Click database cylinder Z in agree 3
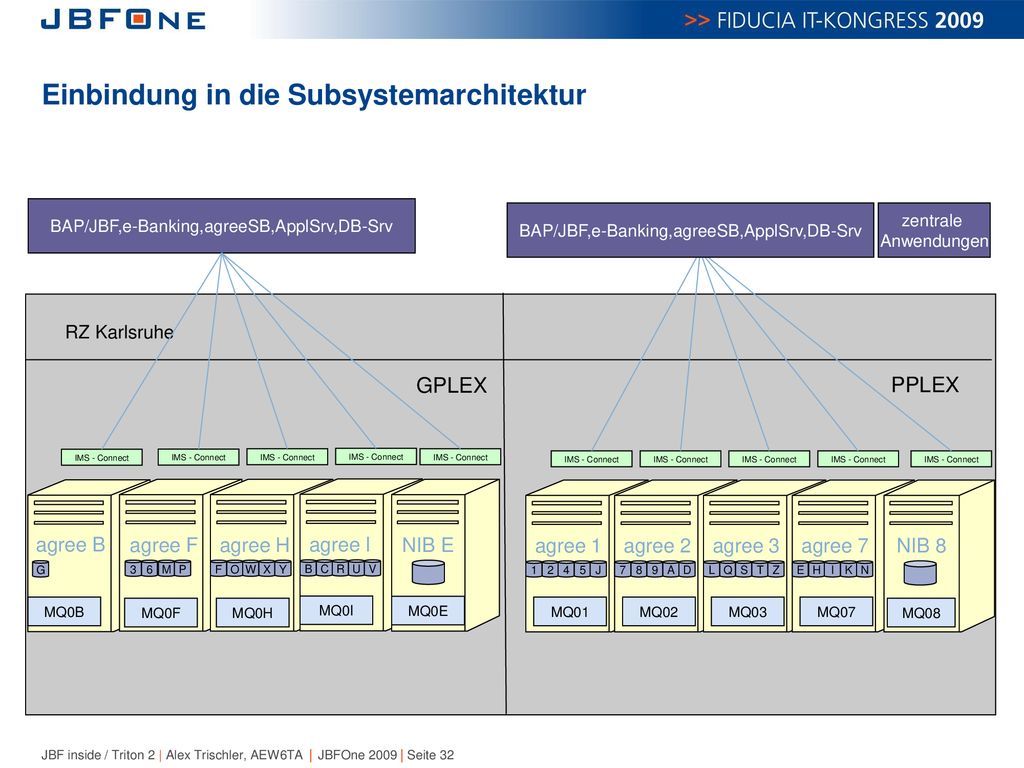This screenshot has height=768, width=1024. point(776,569)
